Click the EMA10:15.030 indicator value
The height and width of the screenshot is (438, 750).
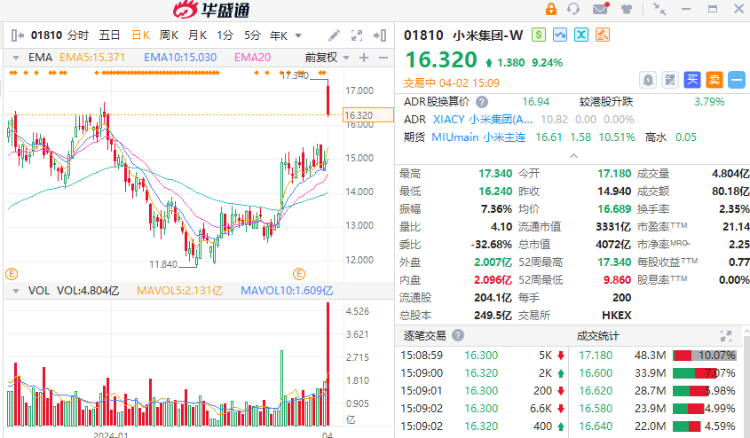[180, 58]
